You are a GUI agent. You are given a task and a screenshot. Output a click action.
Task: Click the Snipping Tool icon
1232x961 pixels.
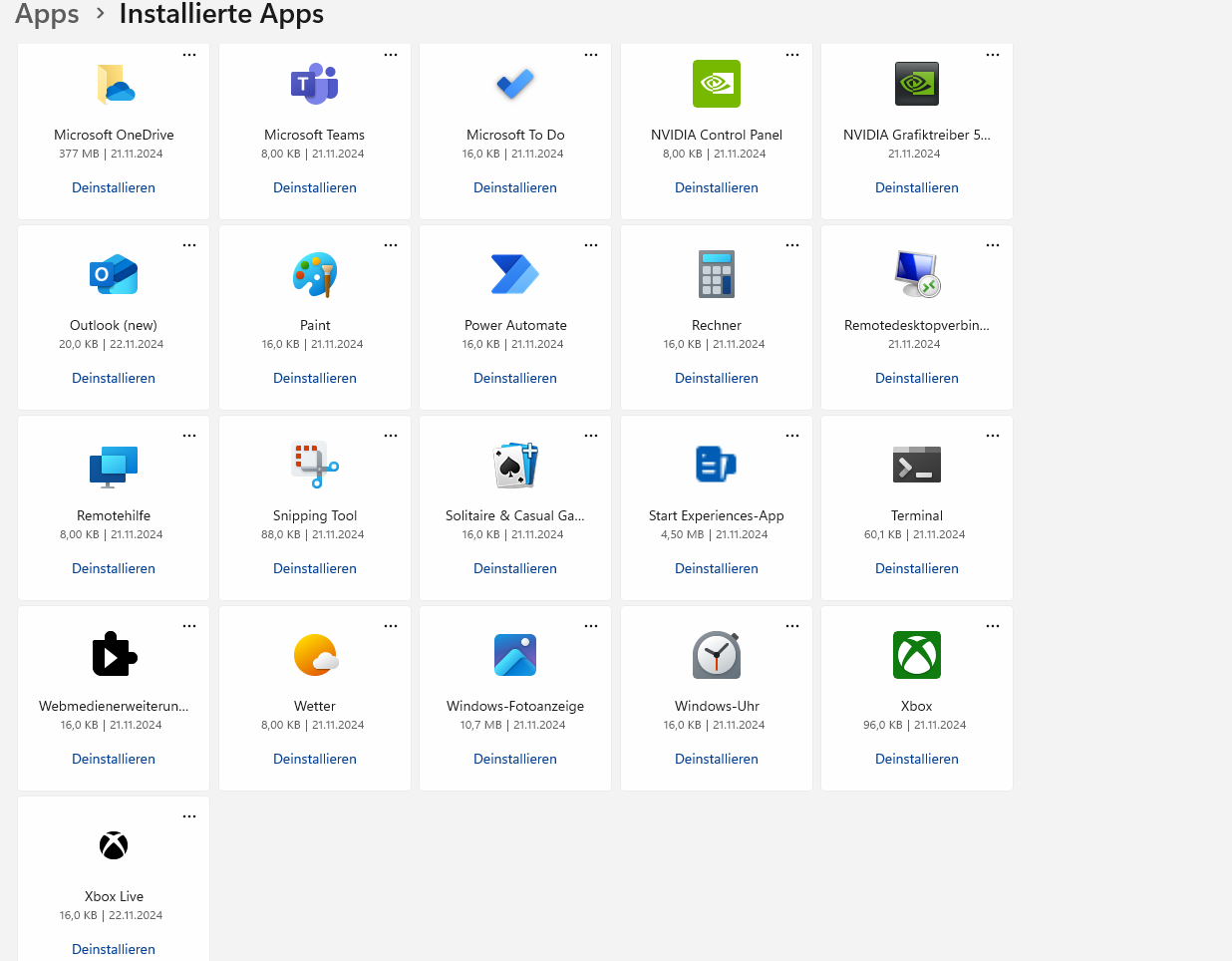pyautogui.click(x=315, y=465)
